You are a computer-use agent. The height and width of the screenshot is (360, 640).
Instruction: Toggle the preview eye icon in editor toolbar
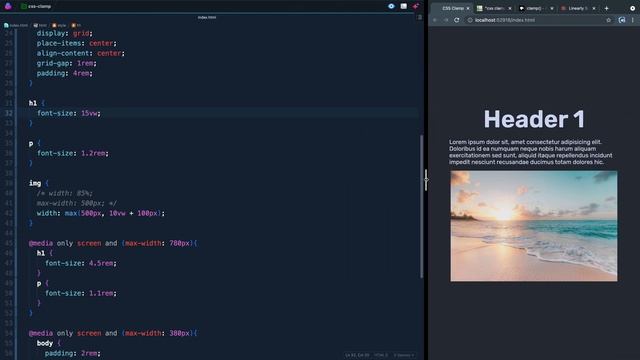(x=391, y=6)
